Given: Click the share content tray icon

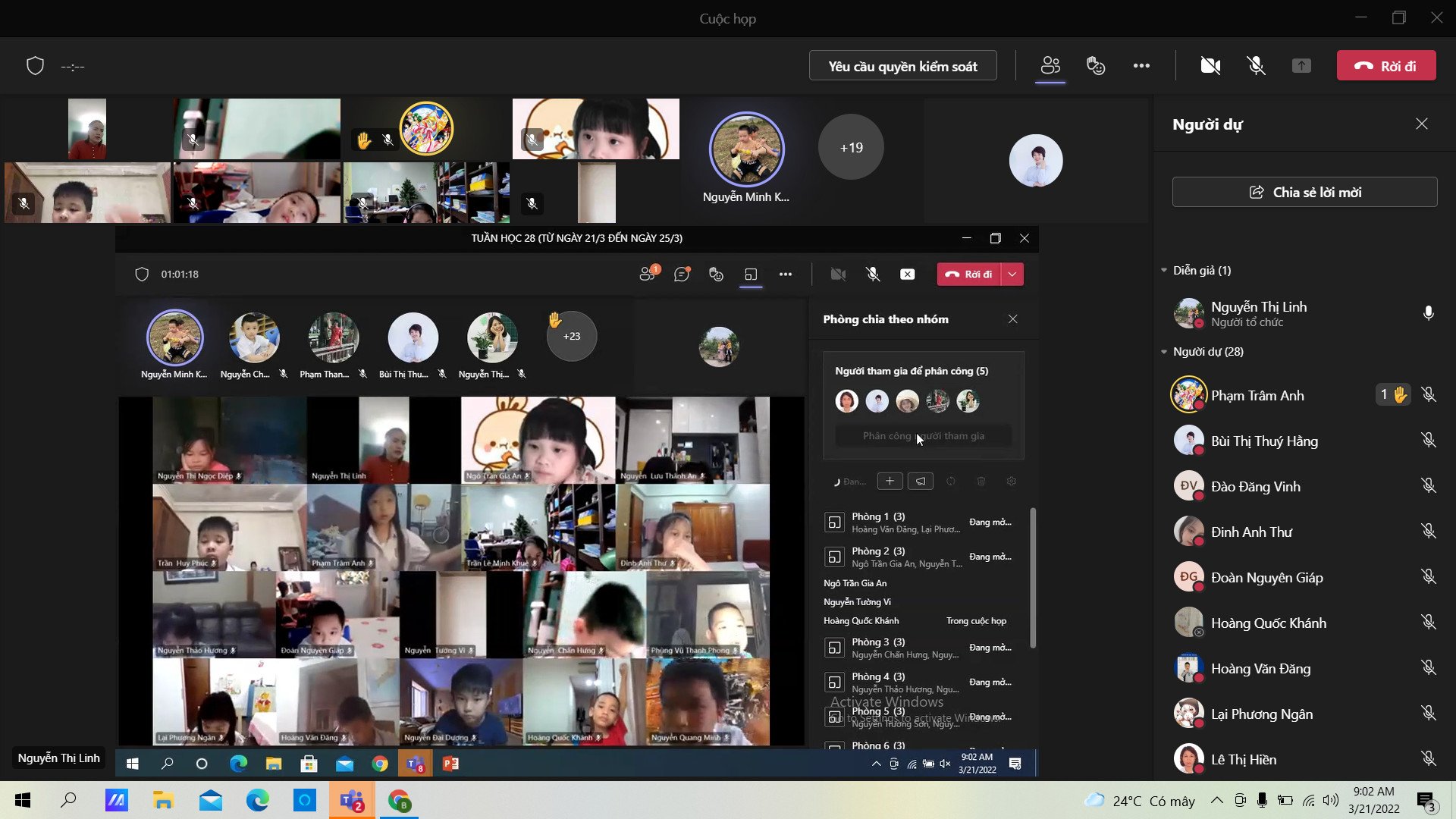Looking at the screenshot, I should [1301, 66].
